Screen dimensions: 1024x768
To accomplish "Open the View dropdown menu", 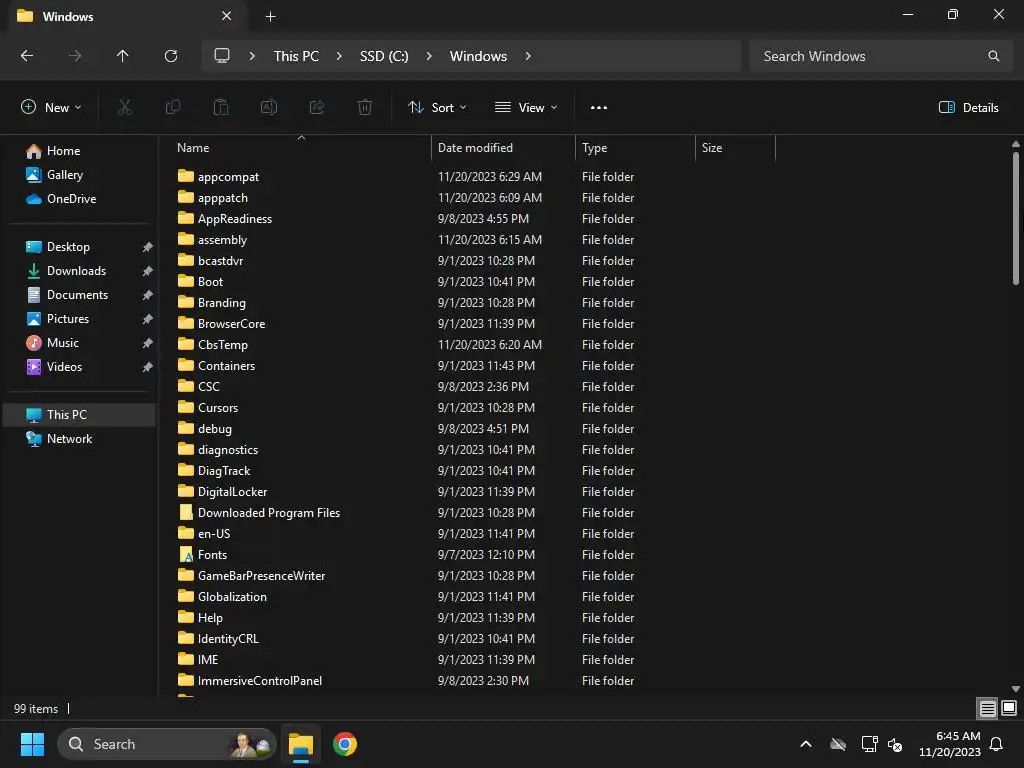I will tap(526, 108).
